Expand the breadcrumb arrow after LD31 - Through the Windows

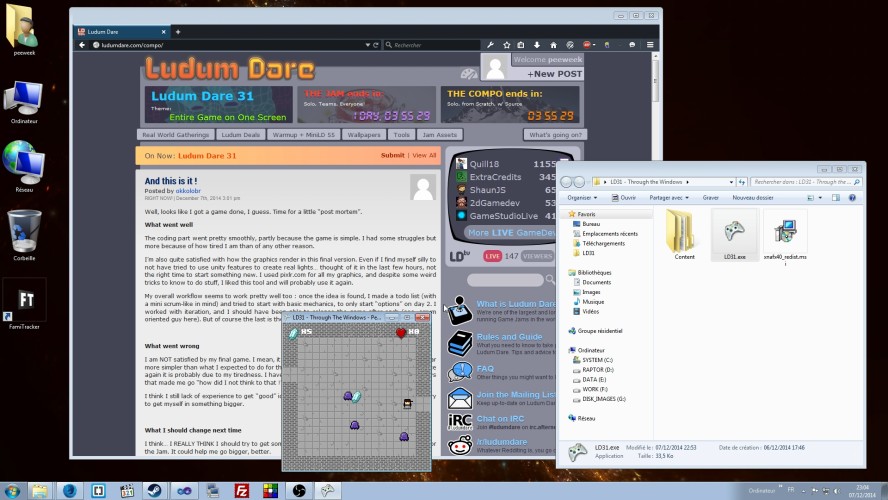[x=688, y=182]
